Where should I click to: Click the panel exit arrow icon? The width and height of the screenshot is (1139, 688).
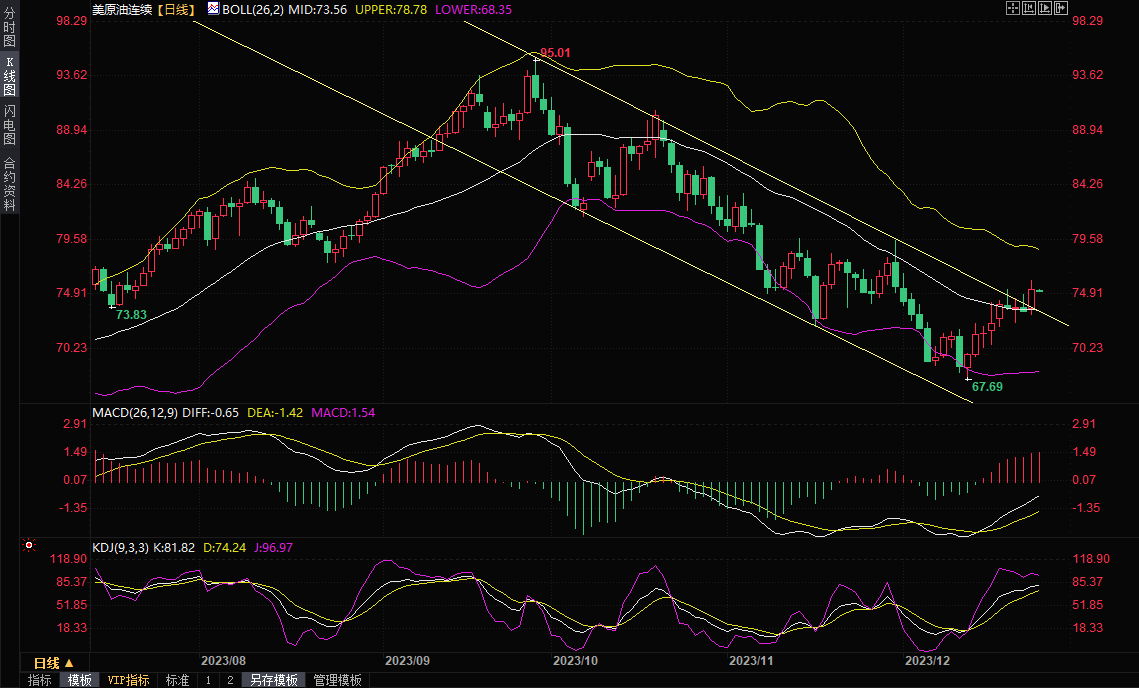pos(1061,8)
